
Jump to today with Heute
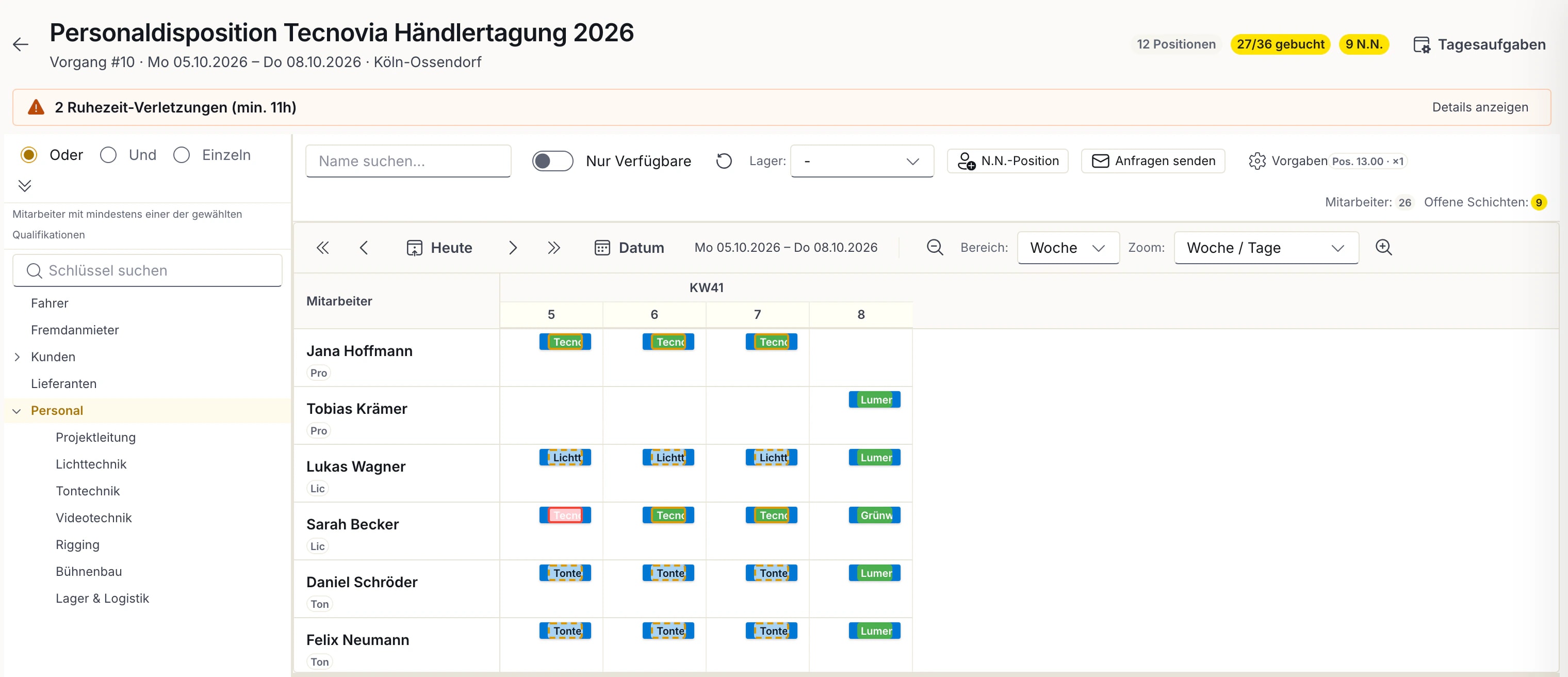[439, 248]
